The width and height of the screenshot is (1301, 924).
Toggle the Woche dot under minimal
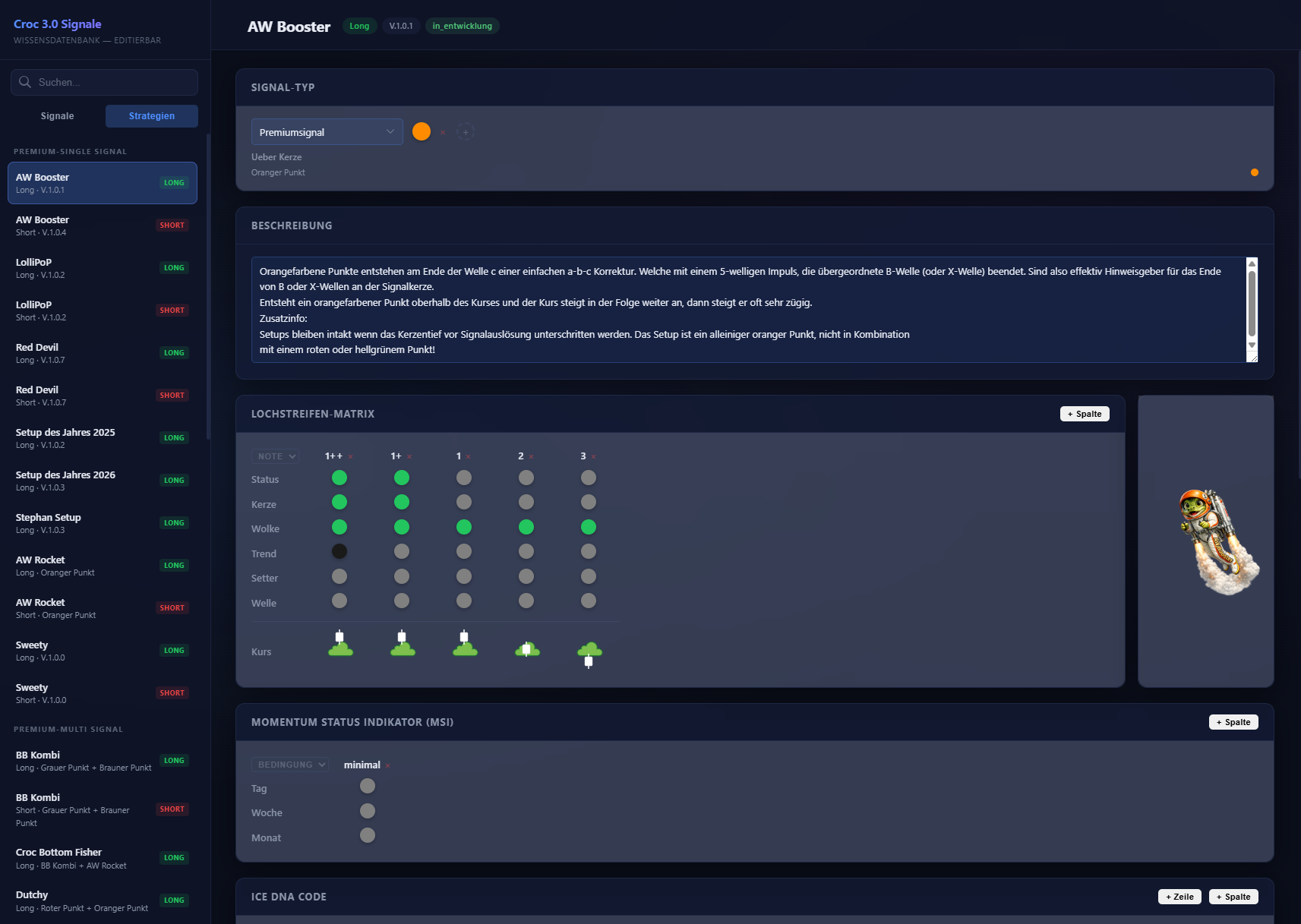(368, 811)
